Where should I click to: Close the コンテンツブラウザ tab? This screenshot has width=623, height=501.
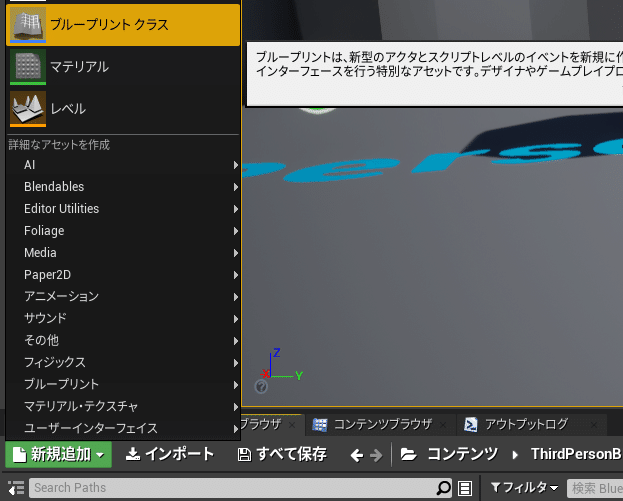pos(443,425)
